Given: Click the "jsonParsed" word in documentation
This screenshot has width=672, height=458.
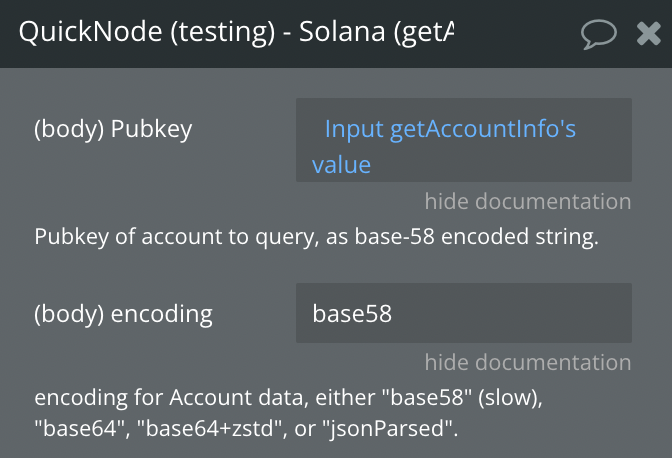Looking at the screenshot, I should point(388,428).
